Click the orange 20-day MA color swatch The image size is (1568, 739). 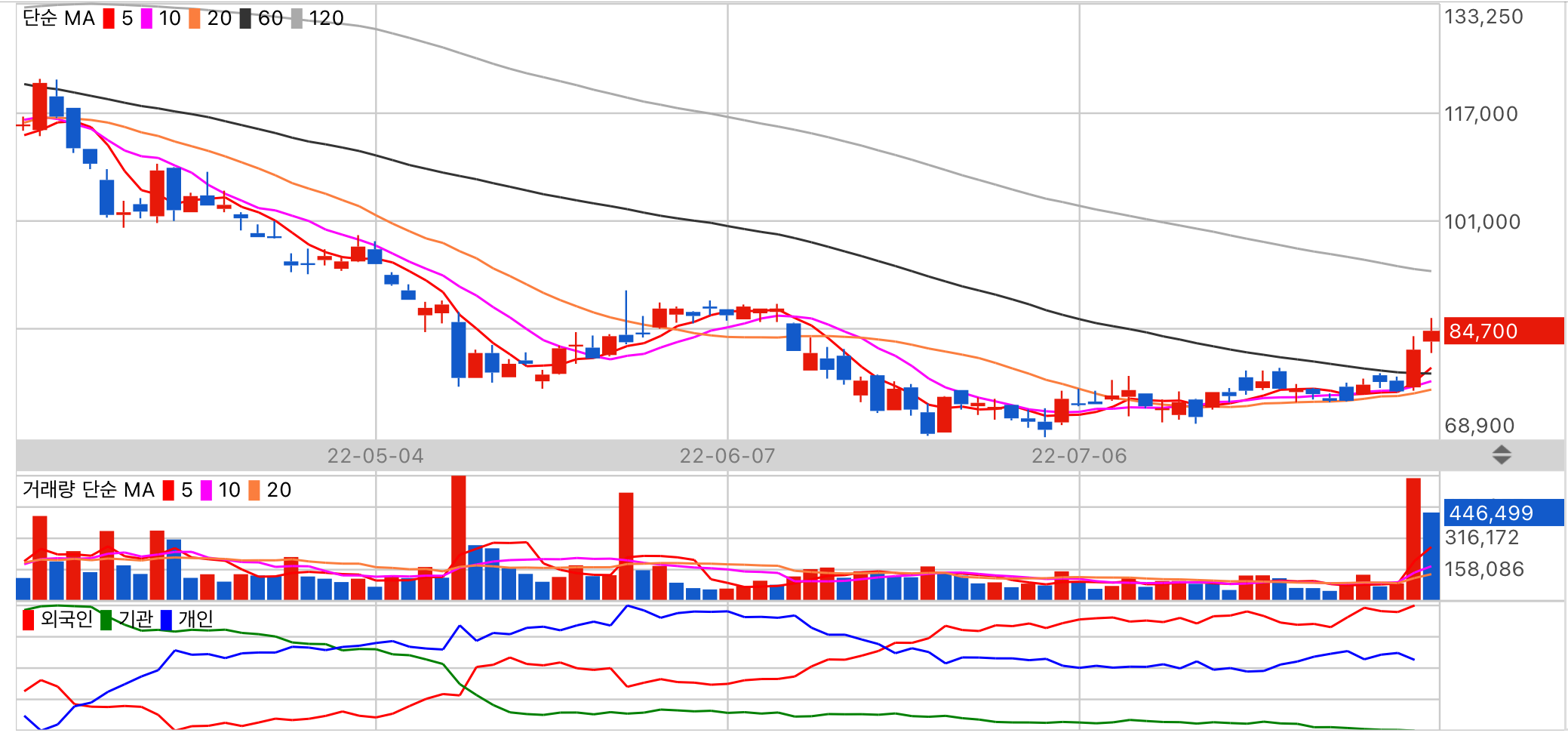click(195, 18)
